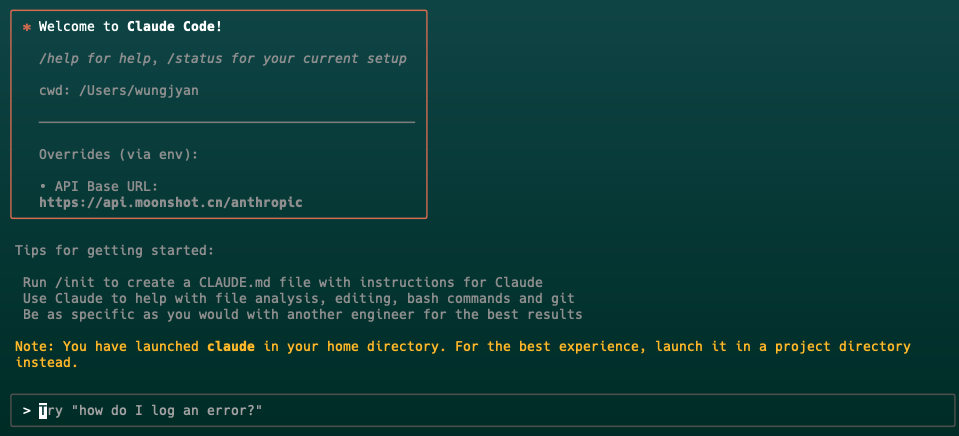Click the prompt input field at bottom
The image size is (959, 436).
point(483,410)
